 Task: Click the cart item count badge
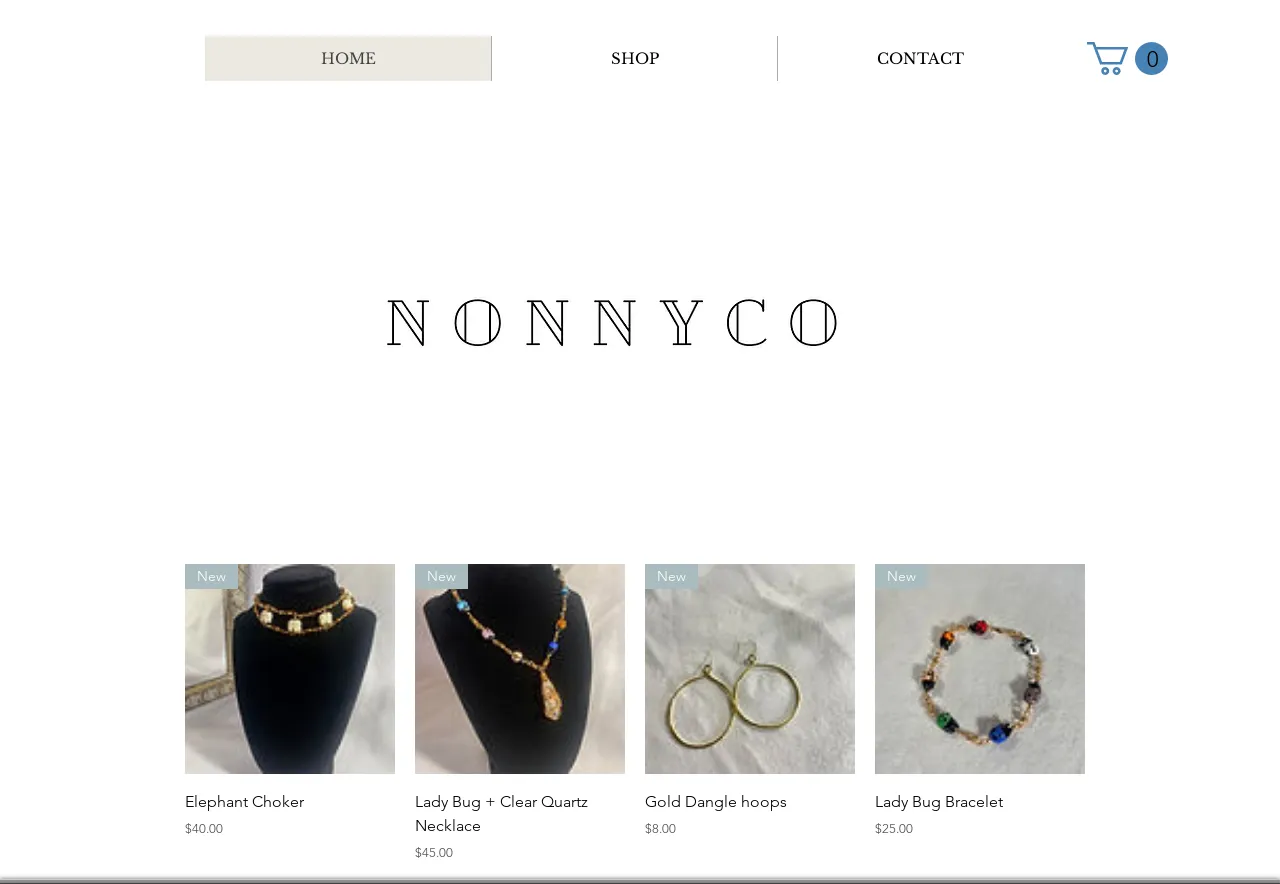1151,58
